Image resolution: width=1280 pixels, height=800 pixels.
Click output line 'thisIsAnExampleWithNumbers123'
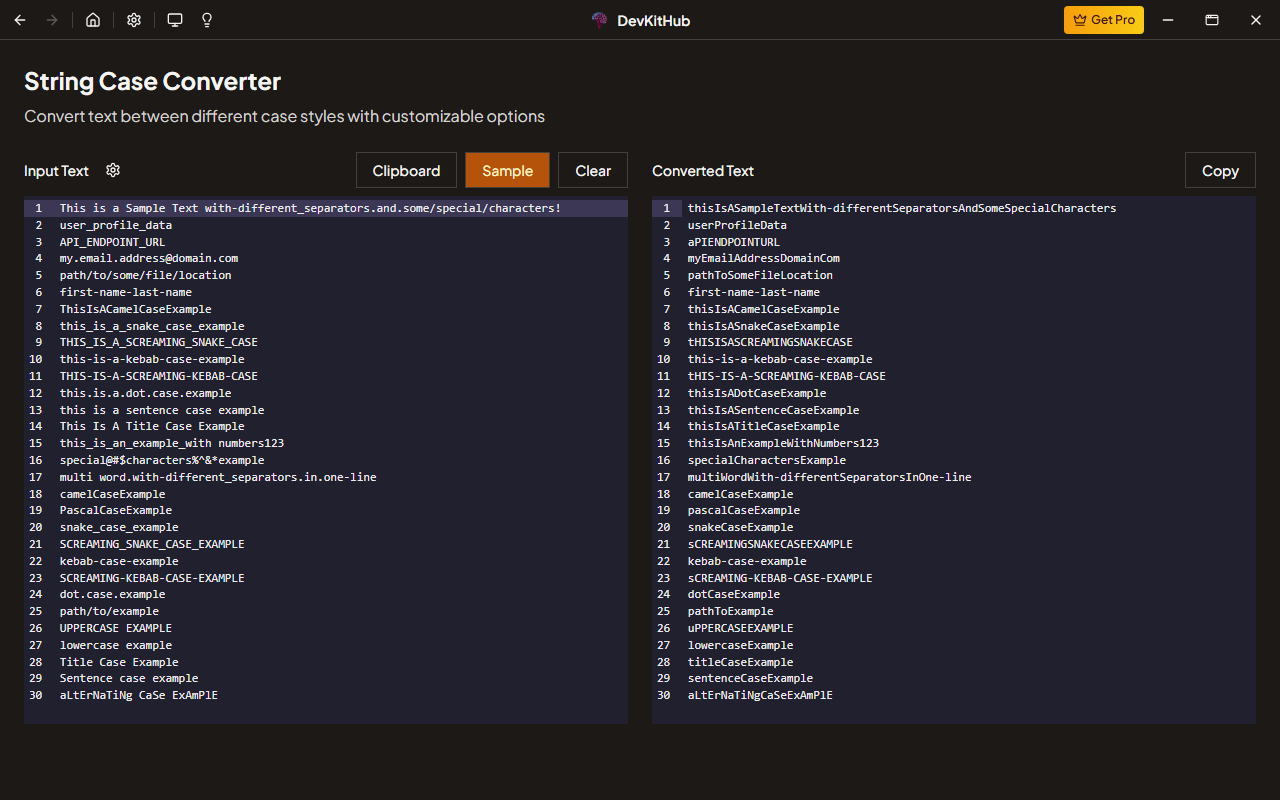[x=784, y=443]
